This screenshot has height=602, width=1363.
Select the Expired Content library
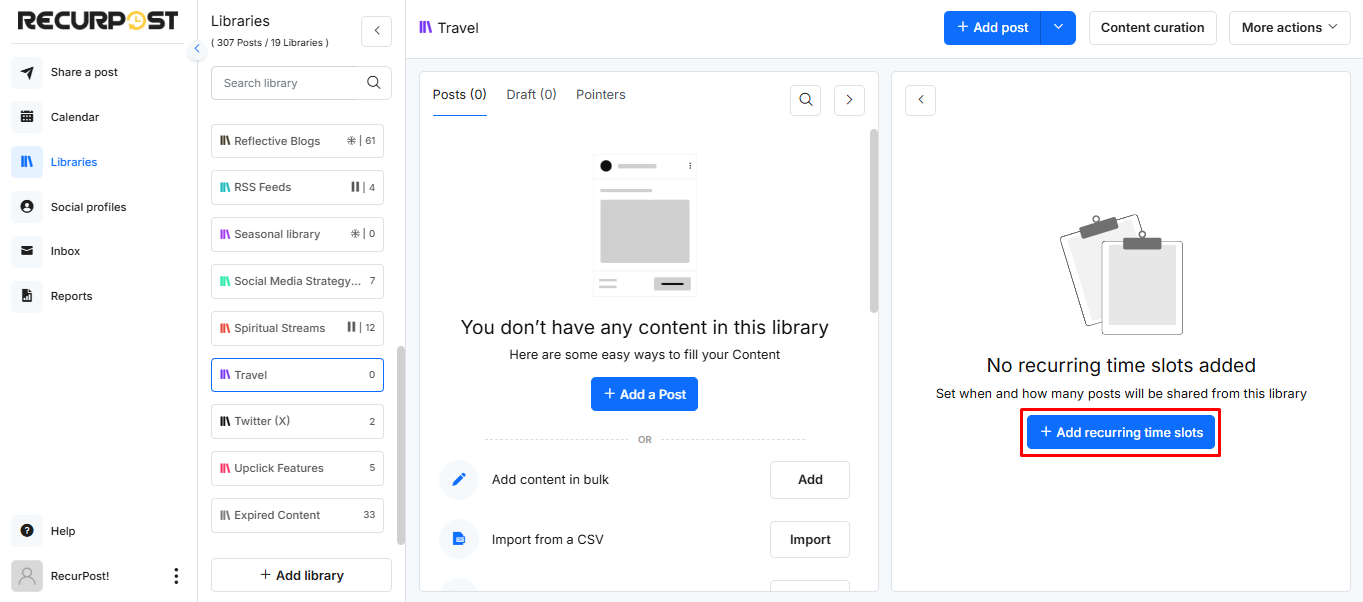point(297,515)
